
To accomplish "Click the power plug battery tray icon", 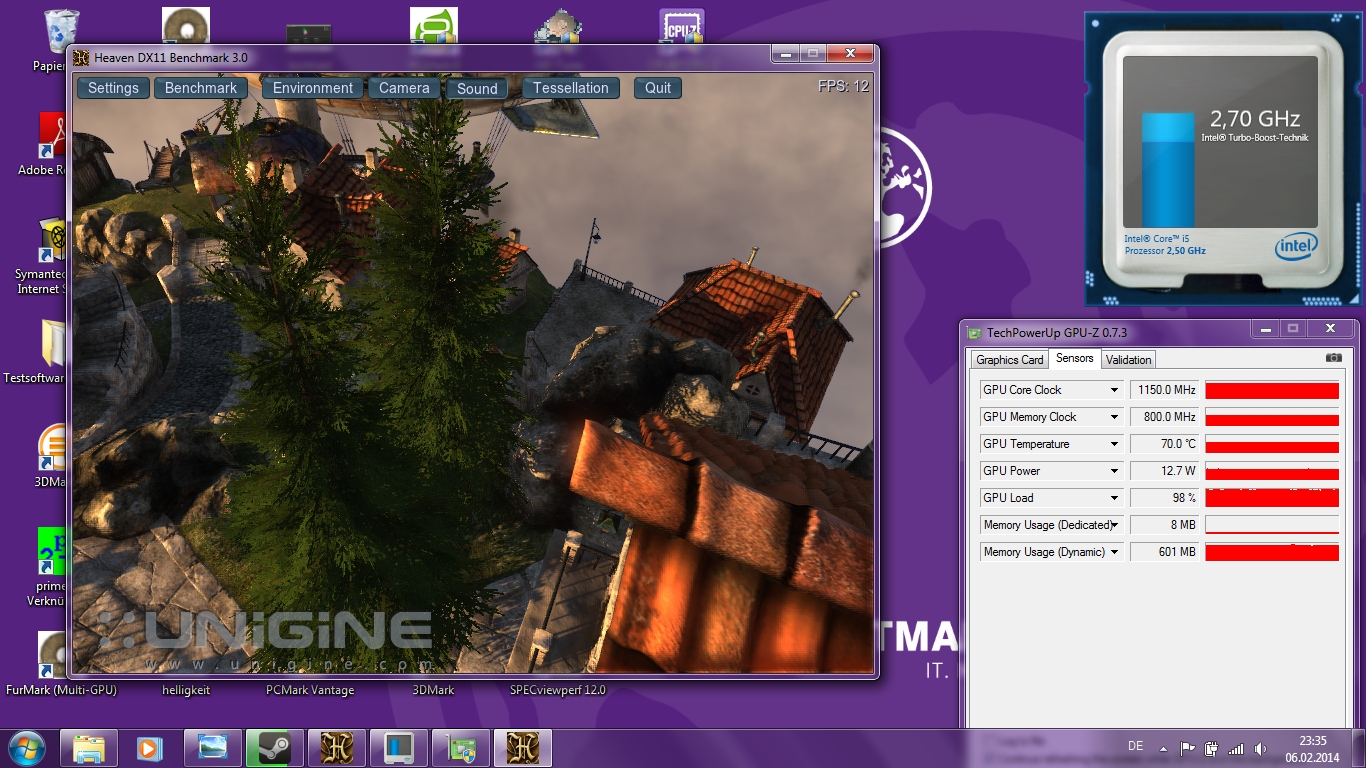I will point(1212,748).
